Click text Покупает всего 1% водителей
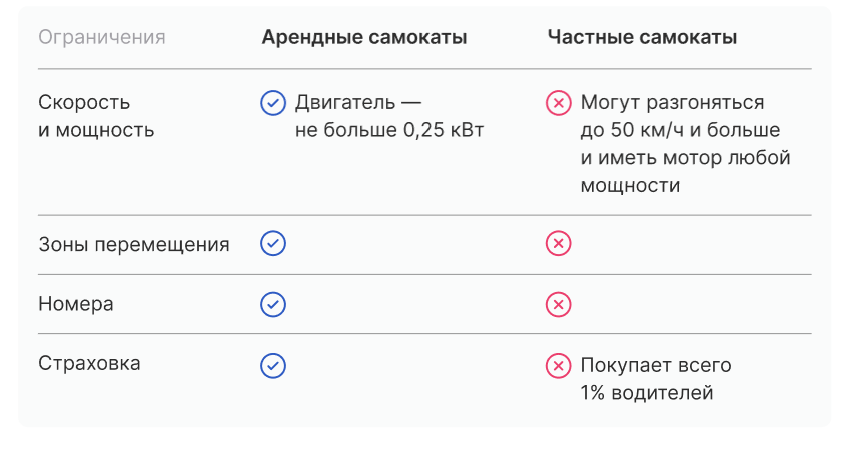The image size is (855, 459). click(x=656, y=379)
